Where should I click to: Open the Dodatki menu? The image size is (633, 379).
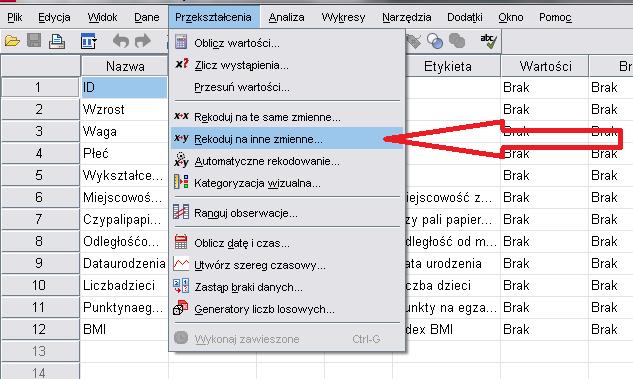pyautogui.click(x=465, y=17)
